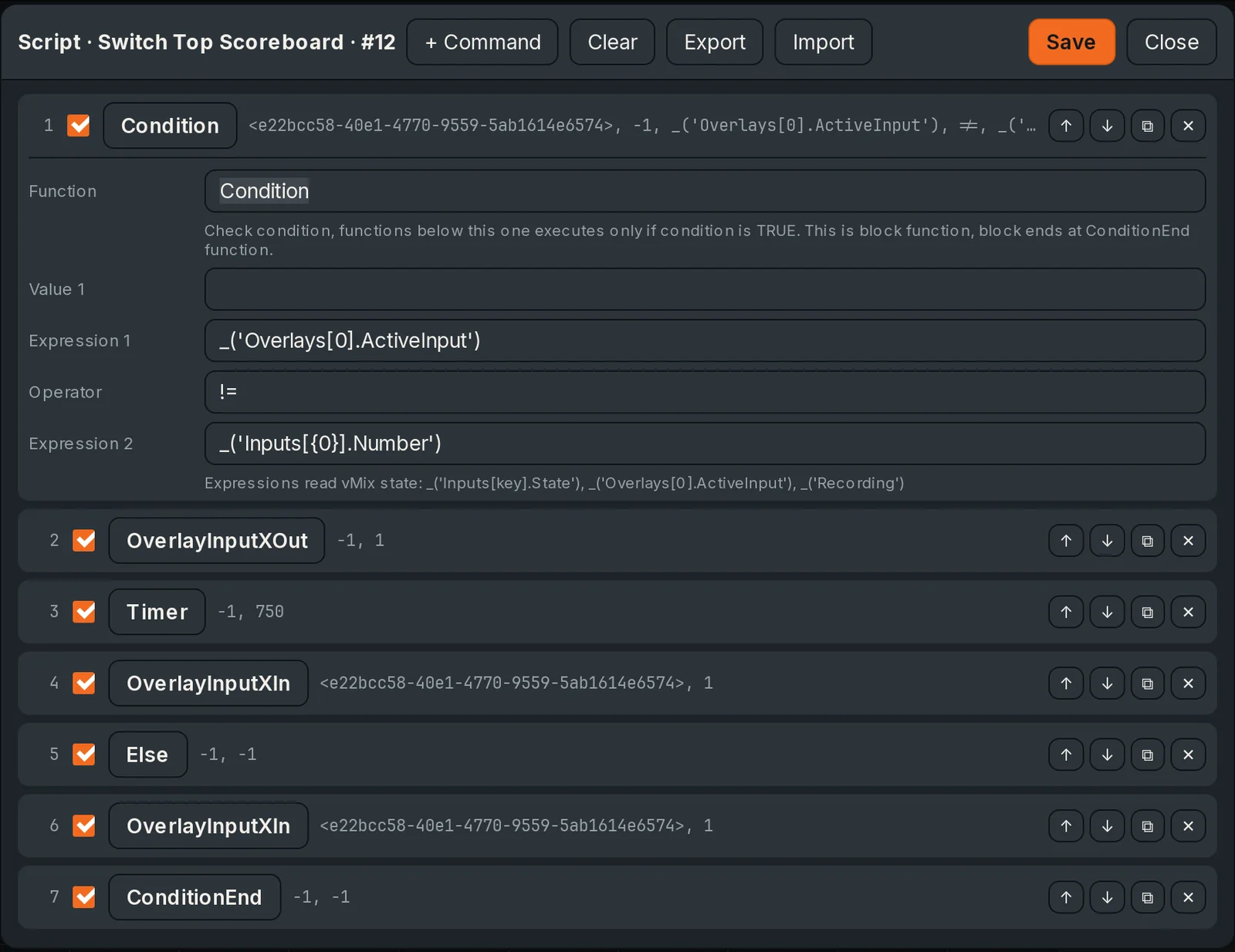The image size is (1235, 952).
Task: Duplicate the Timer command
Action: 1148,612
